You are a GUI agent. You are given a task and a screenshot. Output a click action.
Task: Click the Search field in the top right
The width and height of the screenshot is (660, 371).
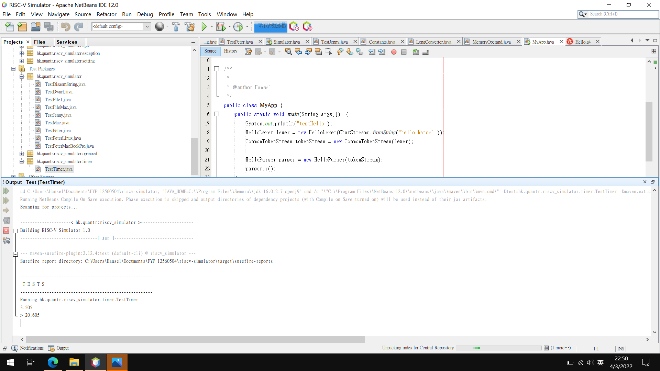(617, 14)
